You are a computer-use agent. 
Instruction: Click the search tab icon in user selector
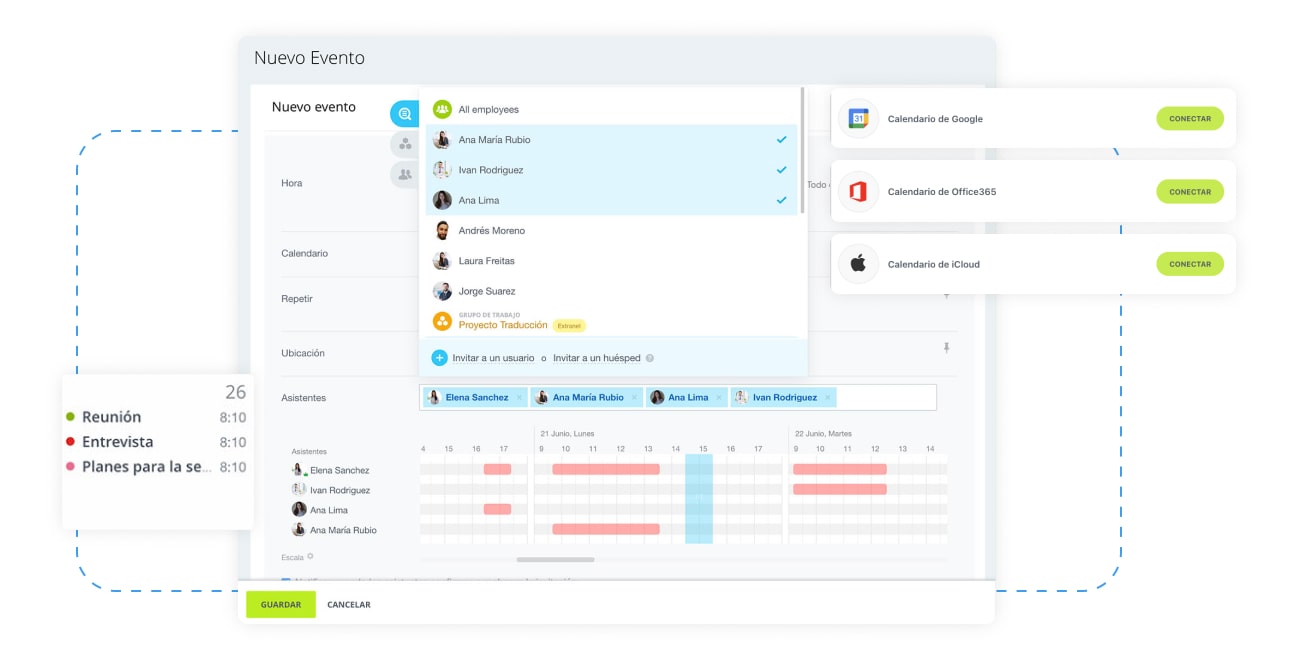(404, 114)
